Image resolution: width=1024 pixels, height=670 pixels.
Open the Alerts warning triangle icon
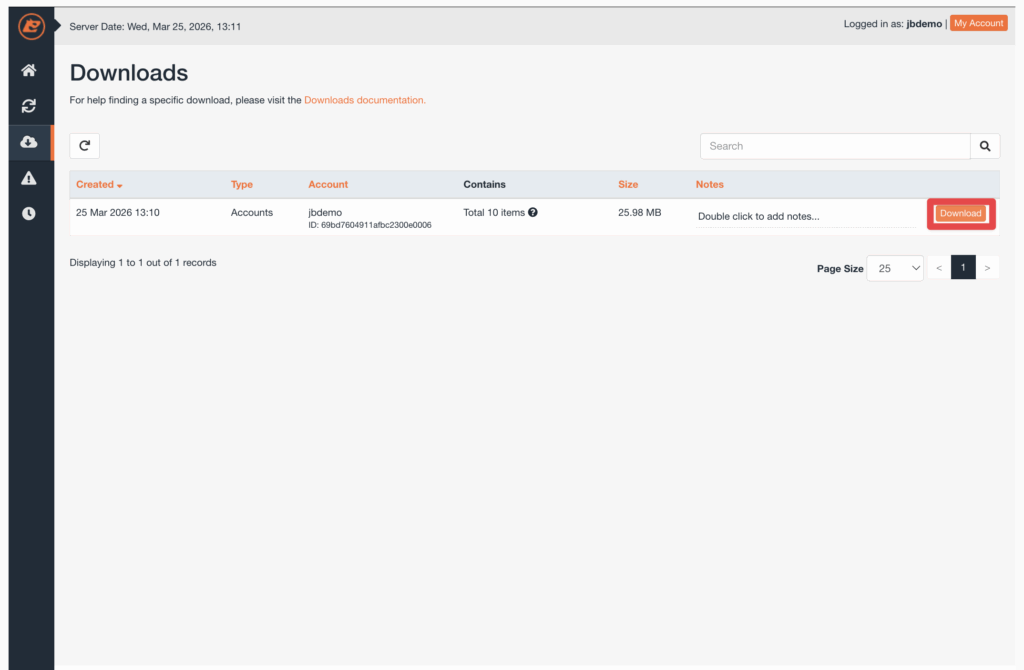click(x=29, y=178)
